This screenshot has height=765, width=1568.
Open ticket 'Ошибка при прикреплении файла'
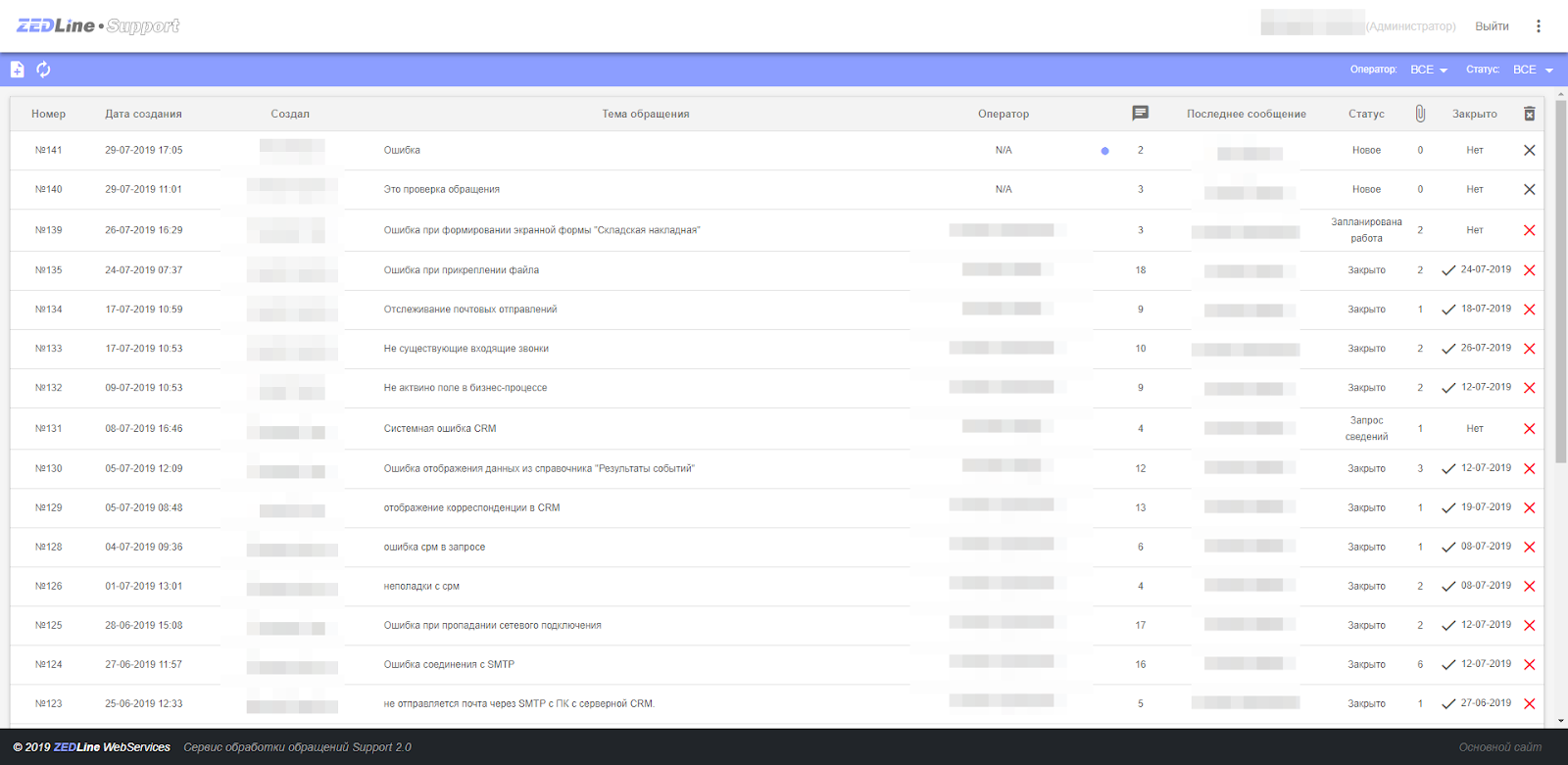[462, 270]
